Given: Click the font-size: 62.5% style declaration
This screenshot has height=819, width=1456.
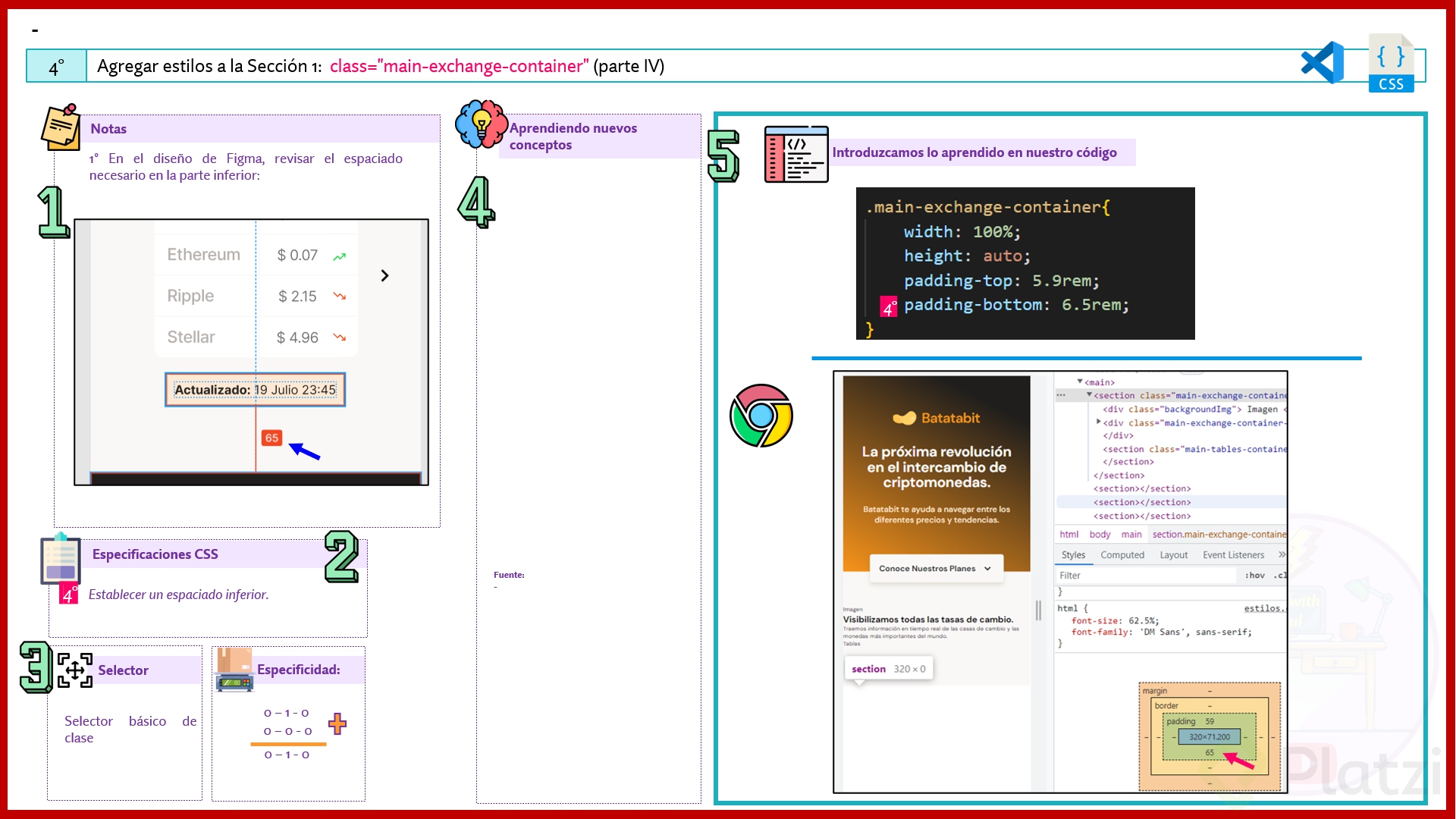Looking at the screenshot, I should 1115,620.
